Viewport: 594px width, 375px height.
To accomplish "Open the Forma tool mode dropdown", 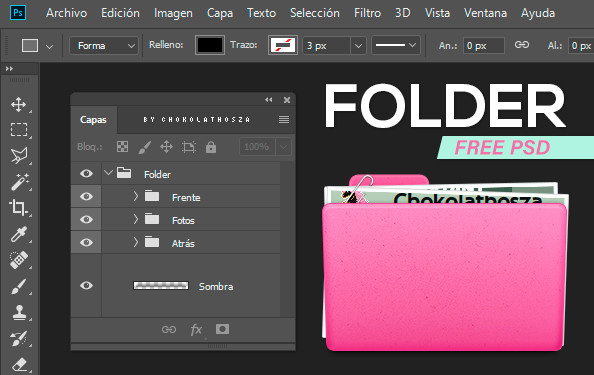I will [104, 46].
